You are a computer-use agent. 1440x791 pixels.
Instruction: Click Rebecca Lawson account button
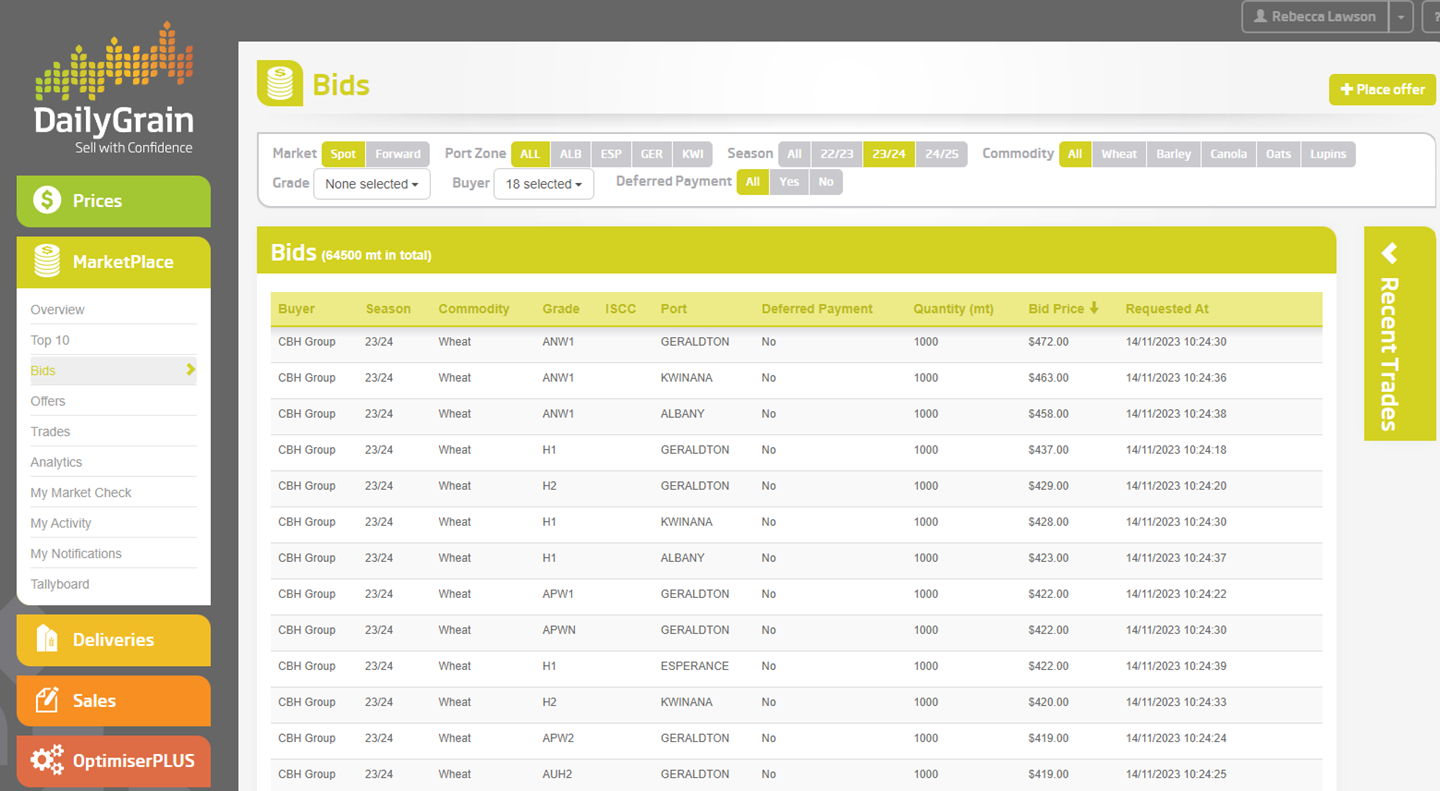[x=1314, y=17]
